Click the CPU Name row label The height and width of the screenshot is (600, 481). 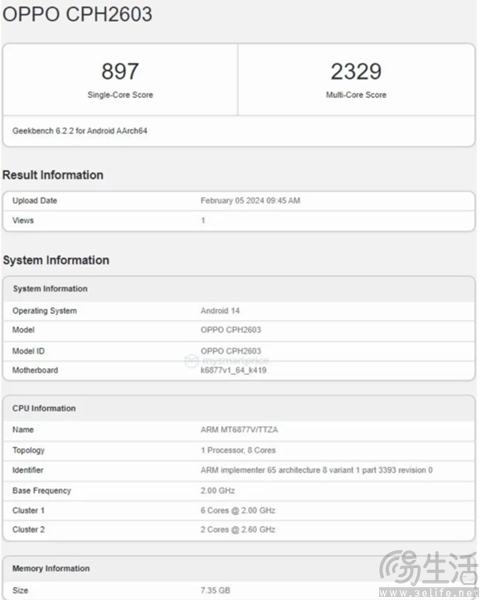click(x=23, y=430)
